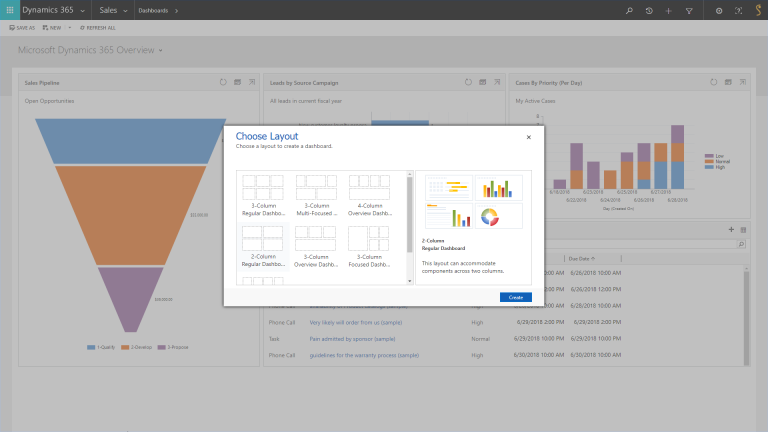Refresh the Cases By Priority chart
This screenshot has width=768, height=432.
tap(714, 82)
